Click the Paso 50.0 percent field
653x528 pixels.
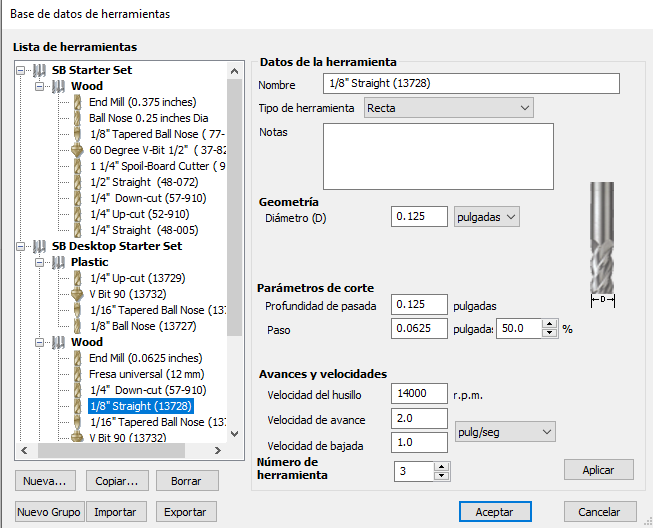[x=519, y=329]
